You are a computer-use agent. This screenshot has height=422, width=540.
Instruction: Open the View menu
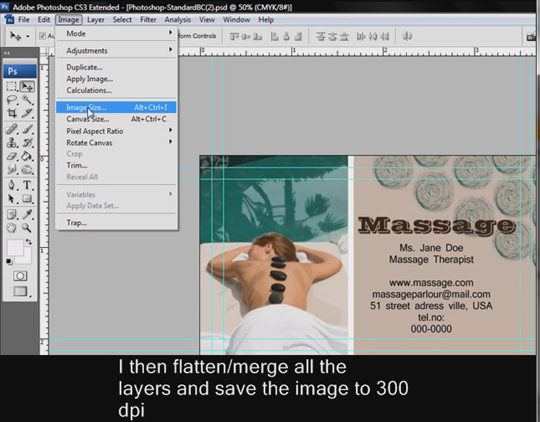point(207,20)
